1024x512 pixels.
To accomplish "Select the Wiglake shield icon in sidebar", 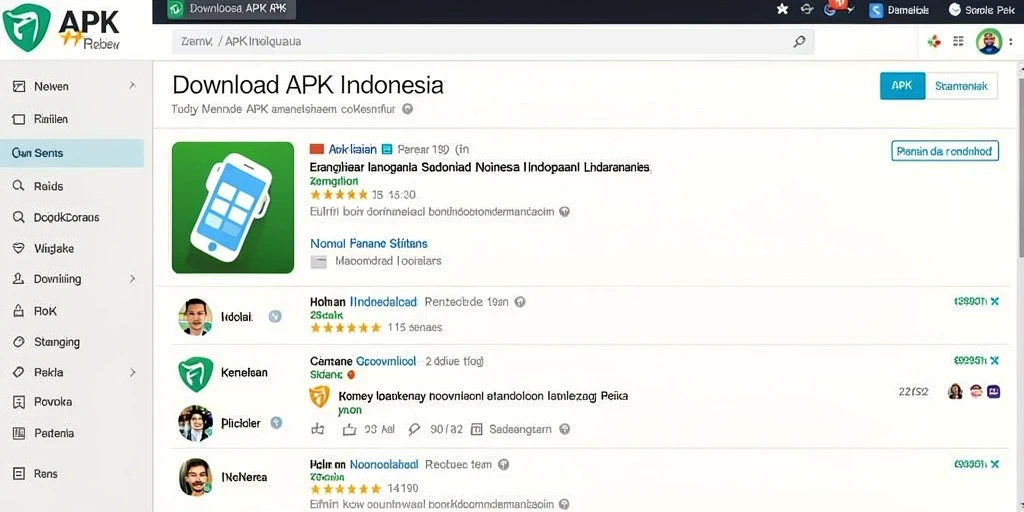I will pos(19,248).
